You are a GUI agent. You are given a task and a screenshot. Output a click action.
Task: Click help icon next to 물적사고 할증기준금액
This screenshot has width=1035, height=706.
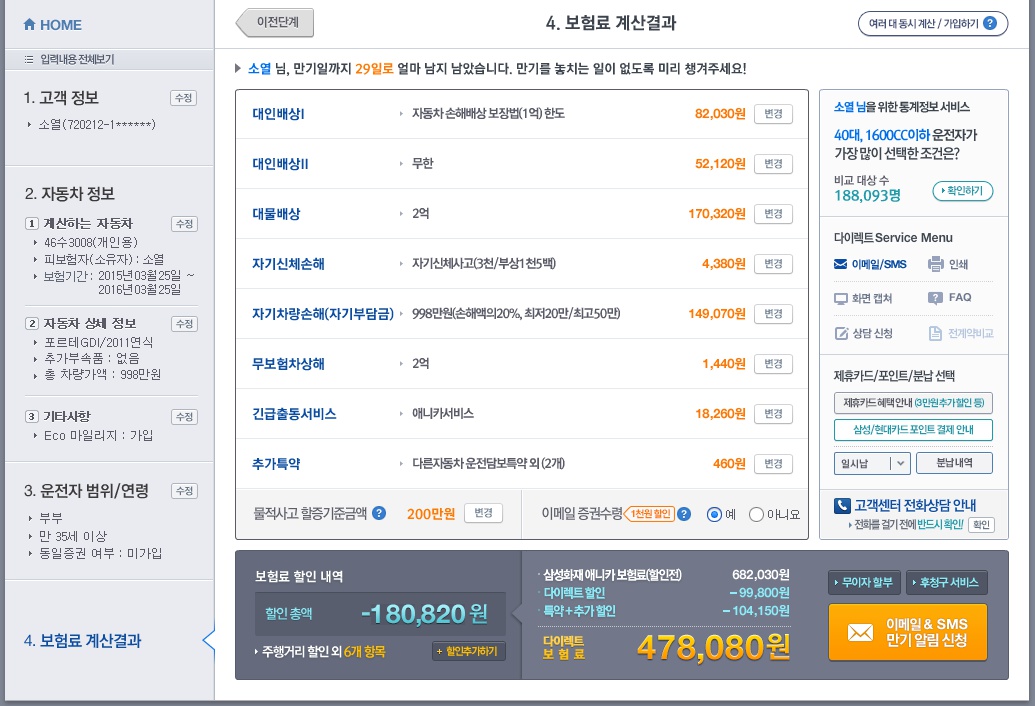379,514
